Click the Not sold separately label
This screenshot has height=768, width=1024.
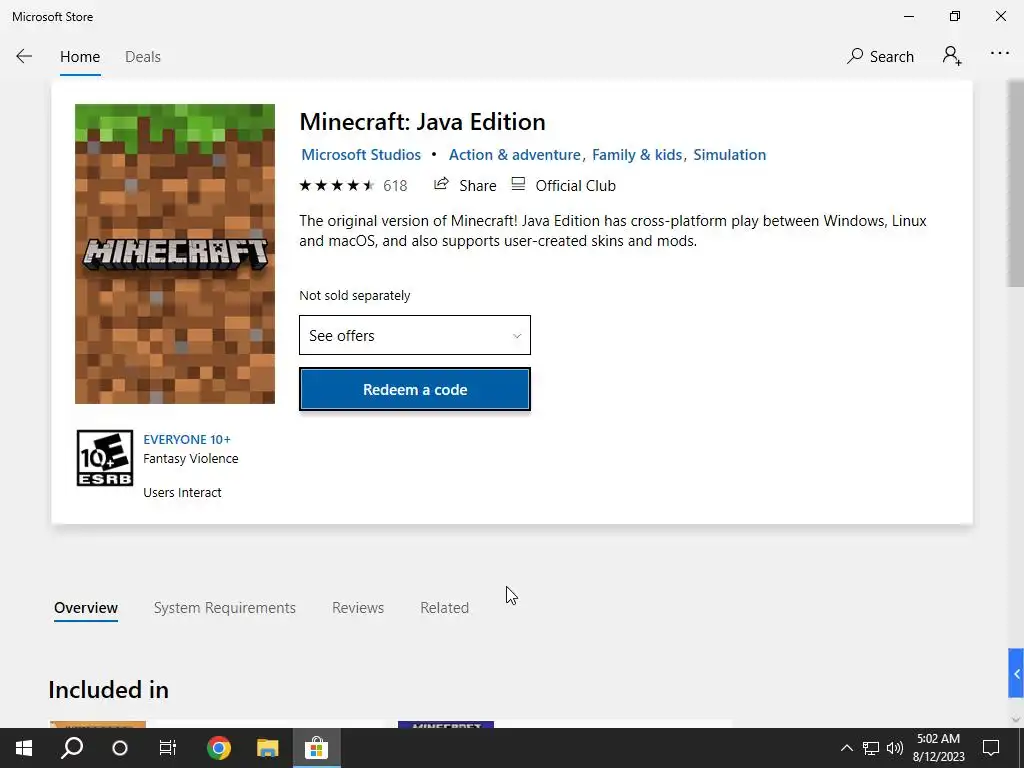click(355, 296)
